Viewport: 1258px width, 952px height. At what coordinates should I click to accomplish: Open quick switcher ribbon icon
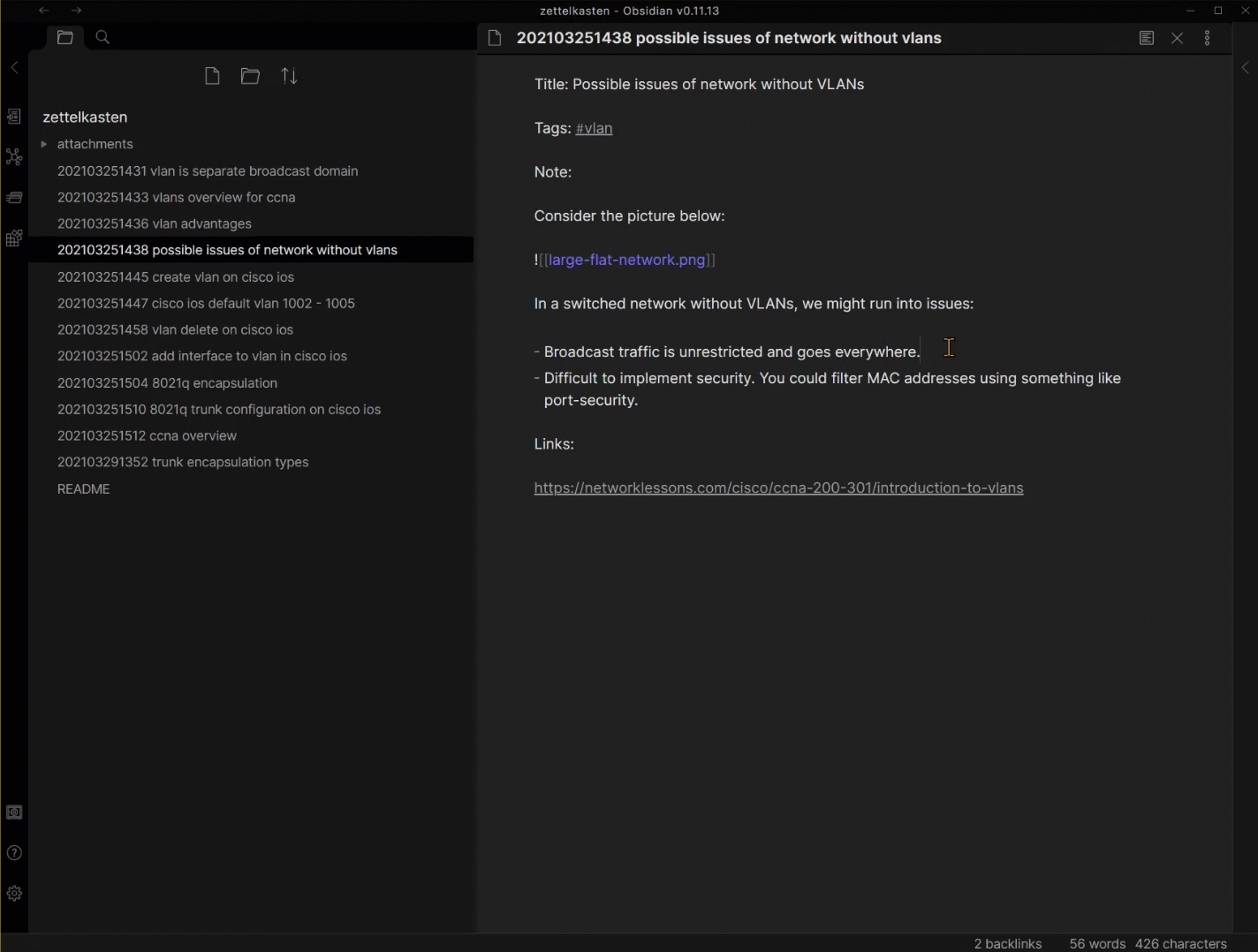[x=14, y=117]
